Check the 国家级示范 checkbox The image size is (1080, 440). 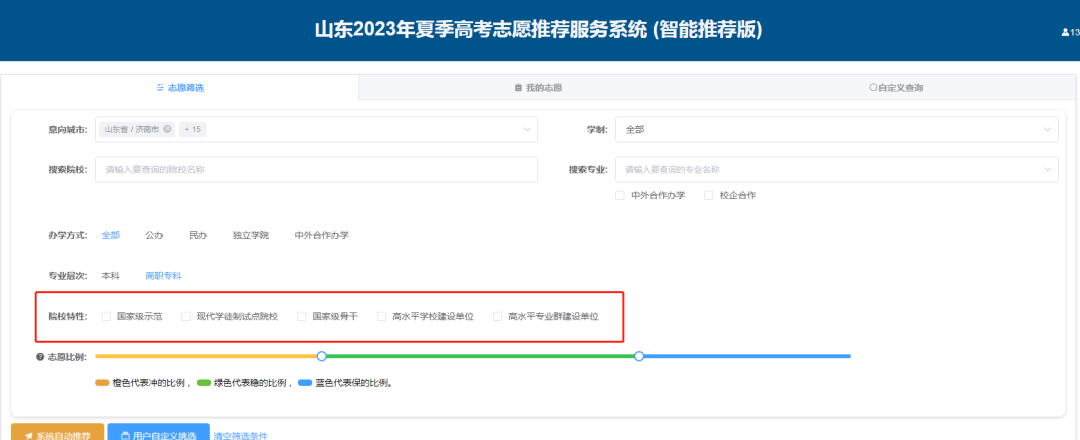coord(107,316)
